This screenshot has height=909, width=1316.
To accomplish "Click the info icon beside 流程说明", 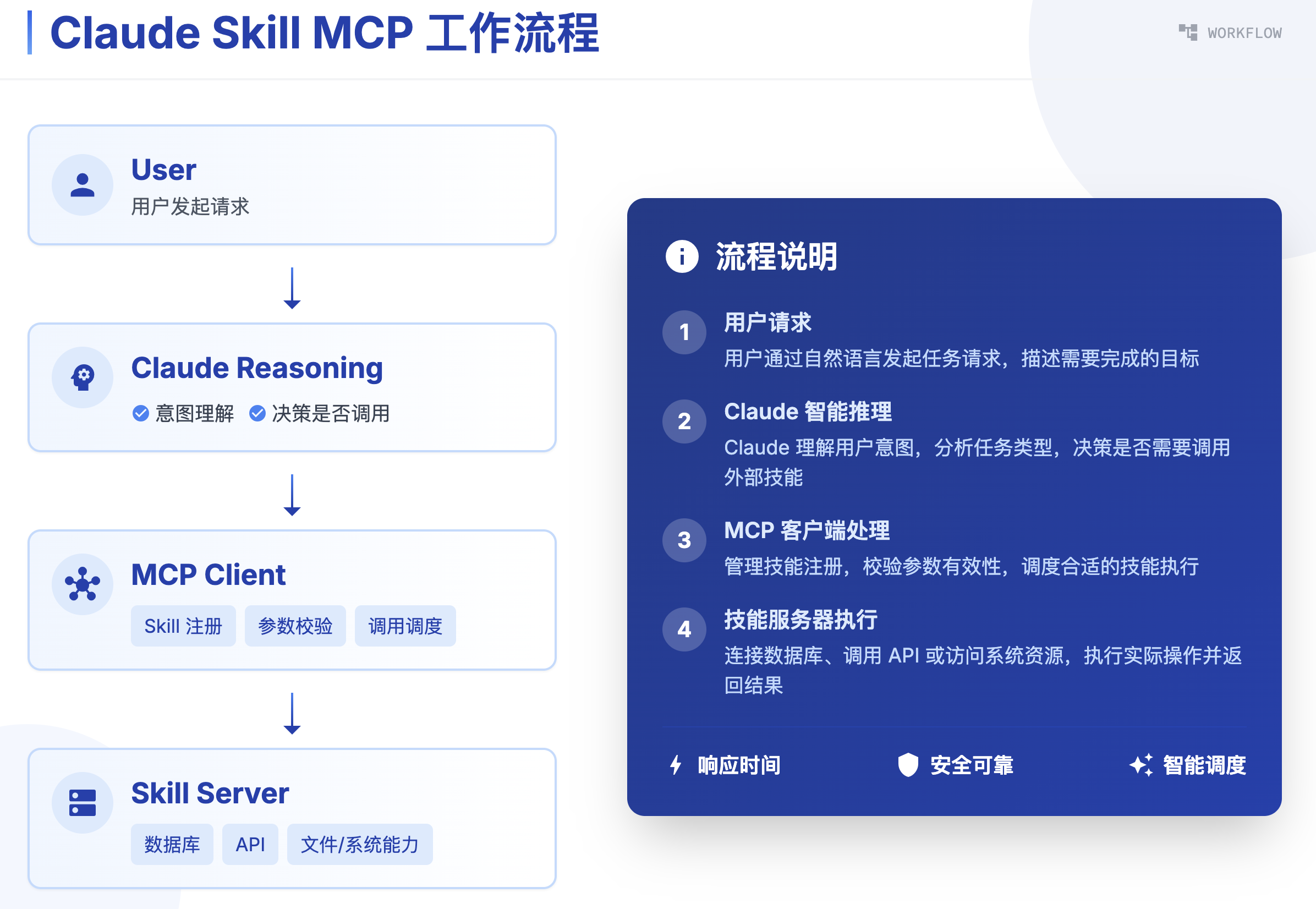I will click(x=682, y=256).
